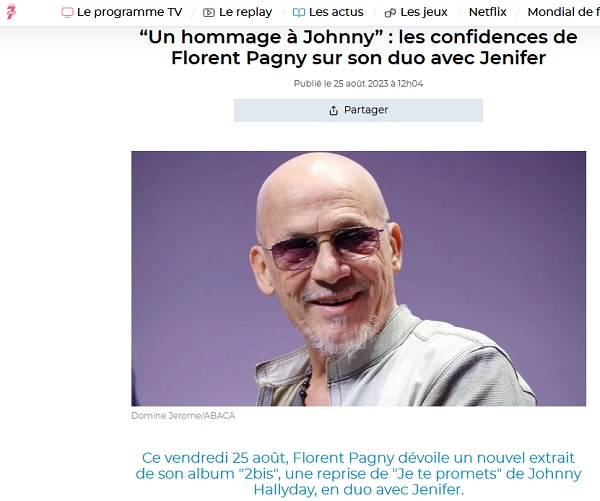The width and height of the screenshot is (600, 501).
Task: Click the play icon beside Le replay
Action: (209, 13)
